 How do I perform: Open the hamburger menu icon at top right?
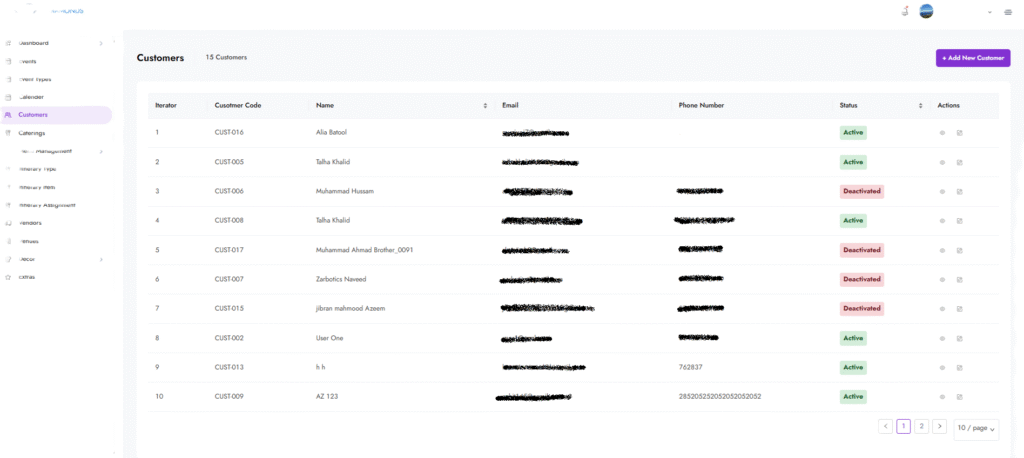tap(1007, 13)
